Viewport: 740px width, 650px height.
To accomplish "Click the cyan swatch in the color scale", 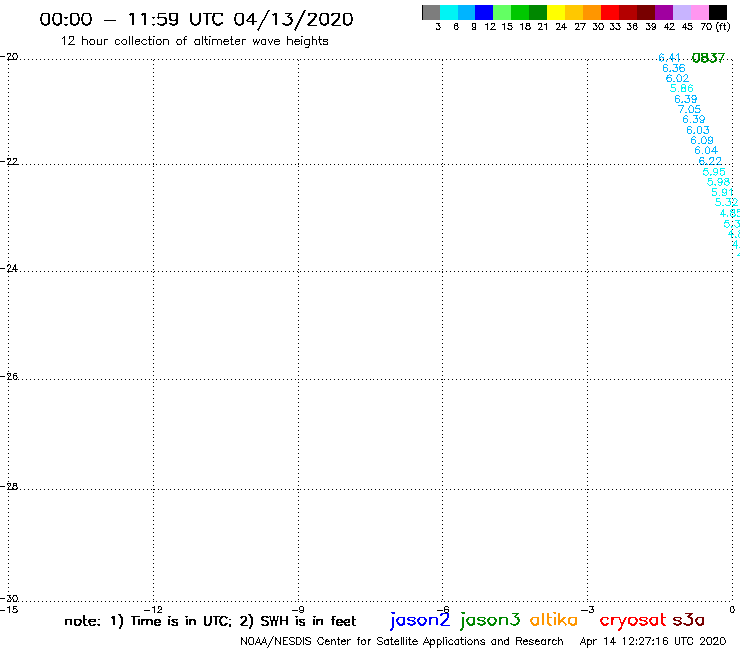I will pyautogui.click(x=449, y=12).
